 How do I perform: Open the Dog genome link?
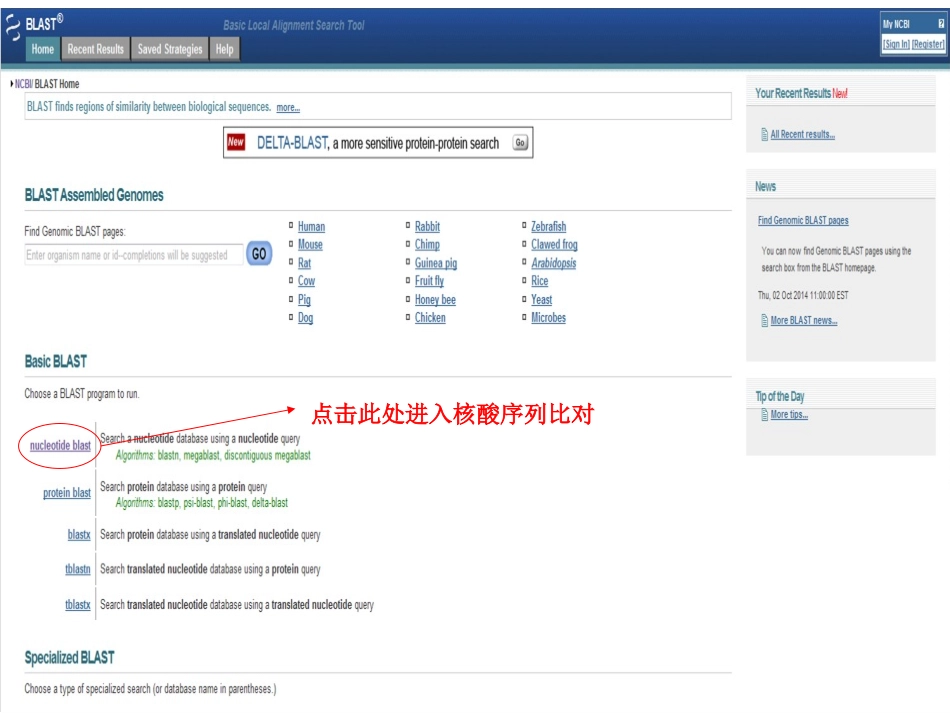click(305, 317)
